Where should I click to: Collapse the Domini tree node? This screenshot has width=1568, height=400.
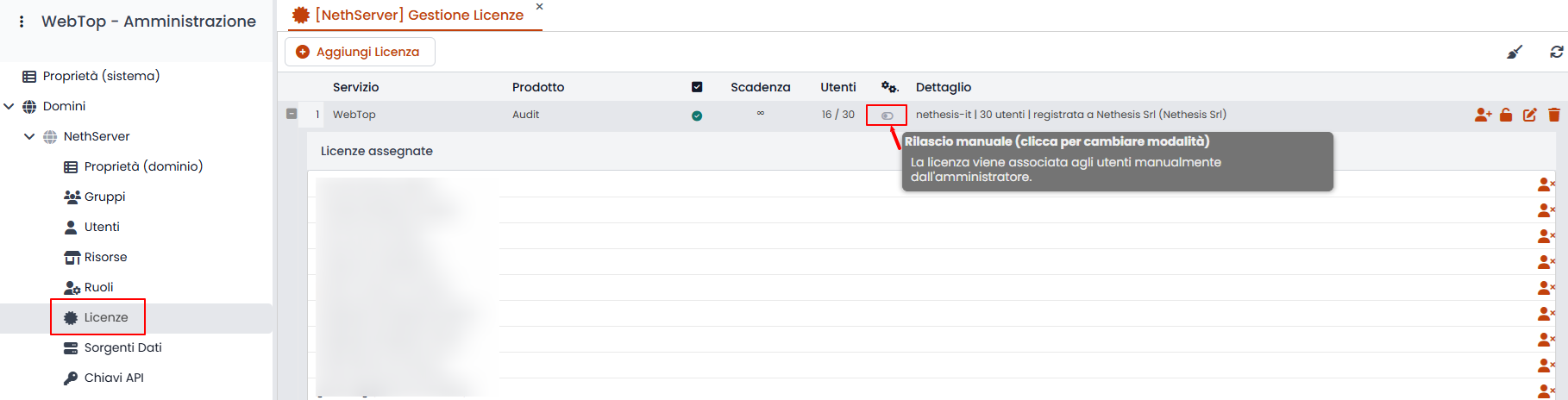pos(9,106)
